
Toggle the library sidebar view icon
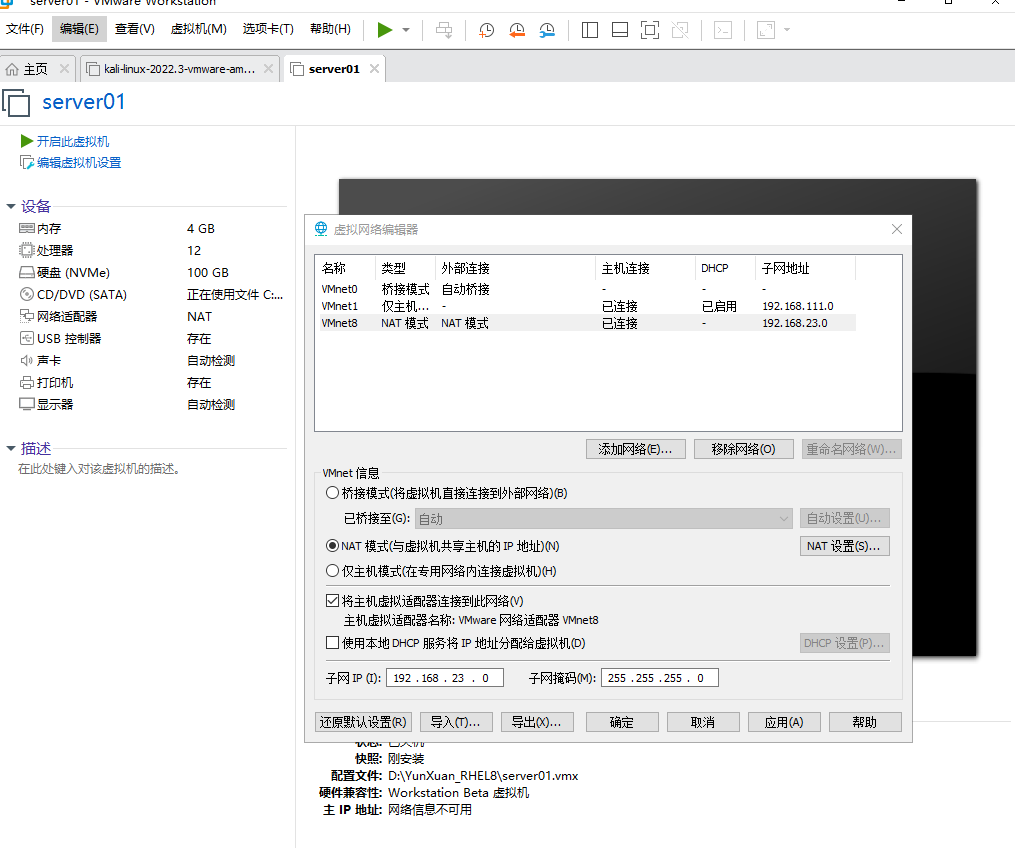pos(590,30)
